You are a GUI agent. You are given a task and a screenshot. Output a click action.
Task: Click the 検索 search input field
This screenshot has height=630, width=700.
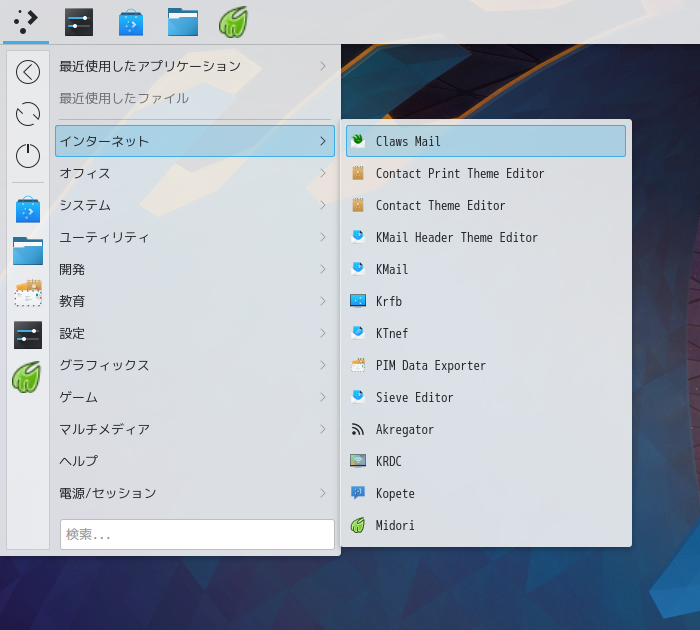click(197, 534)
